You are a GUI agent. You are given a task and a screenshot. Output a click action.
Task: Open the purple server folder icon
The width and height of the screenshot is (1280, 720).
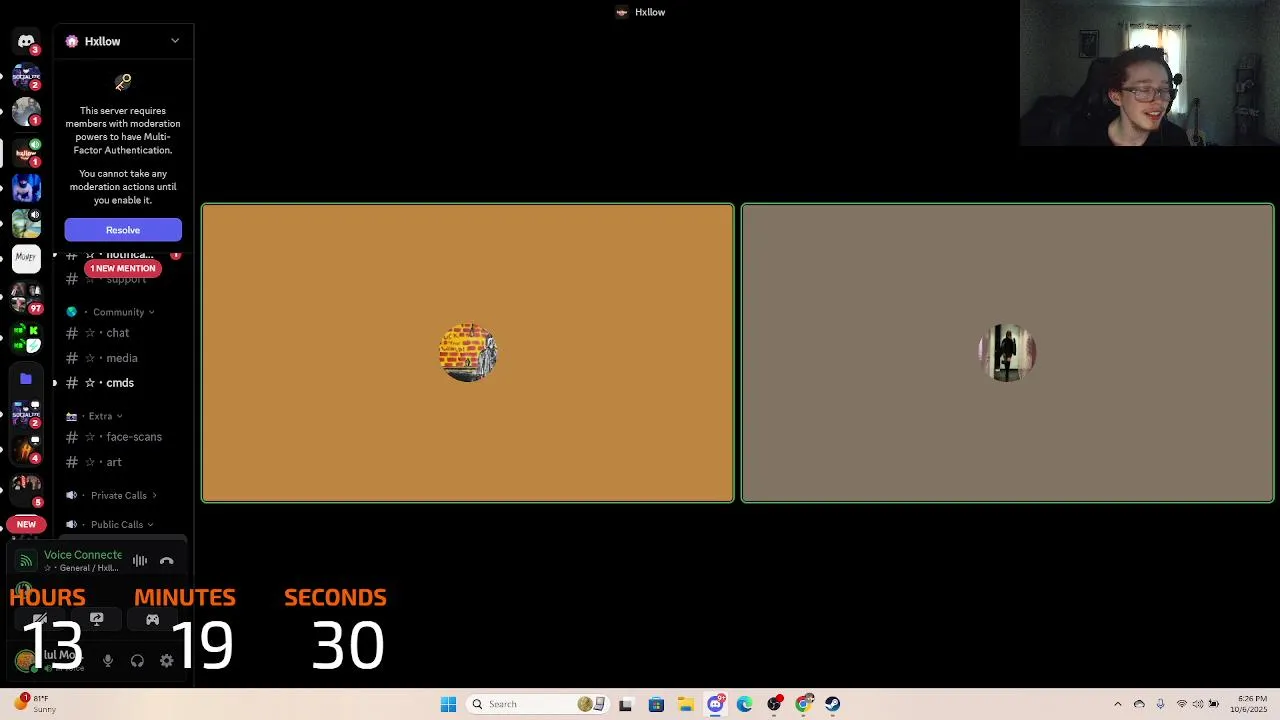pyautogui.click(x=26, y=379)
